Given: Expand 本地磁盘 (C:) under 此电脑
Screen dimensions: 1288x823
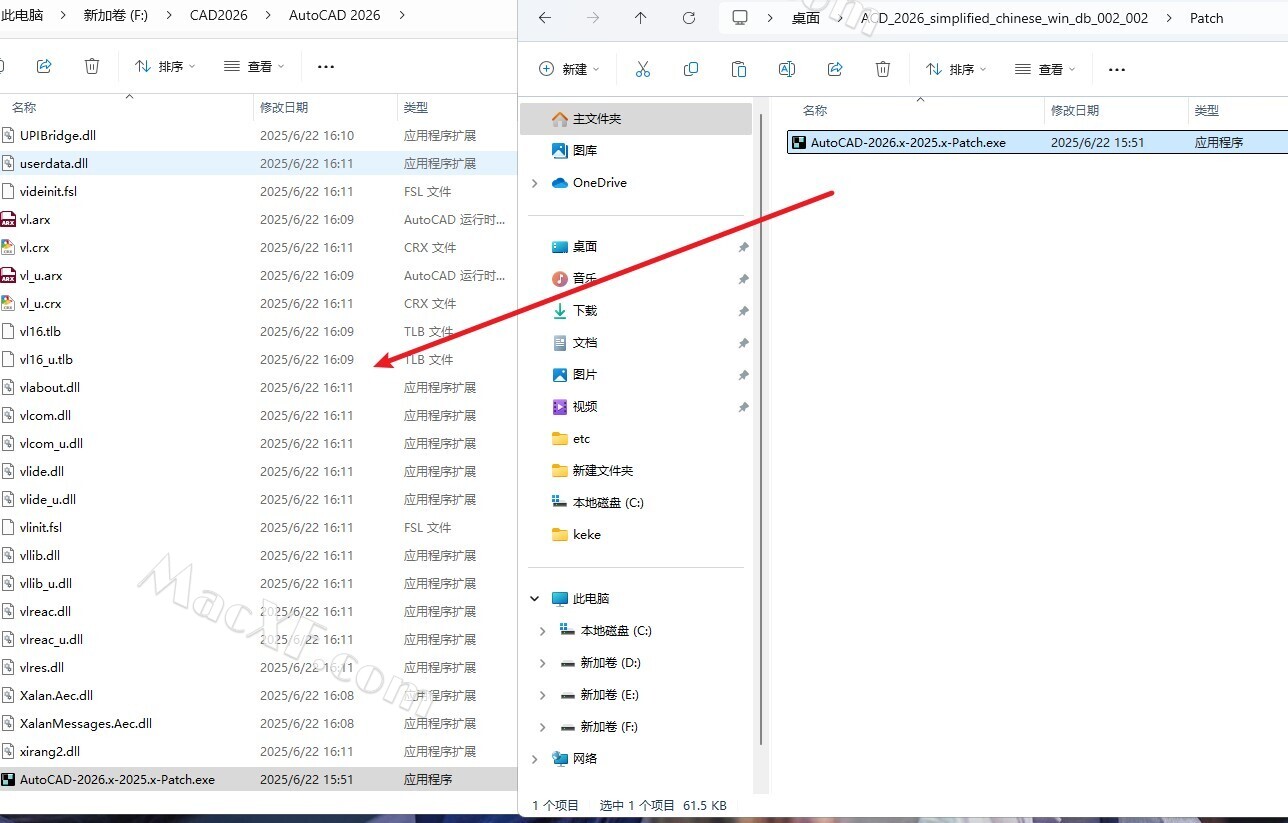Looking at the screenshot, I should point(543,631).
